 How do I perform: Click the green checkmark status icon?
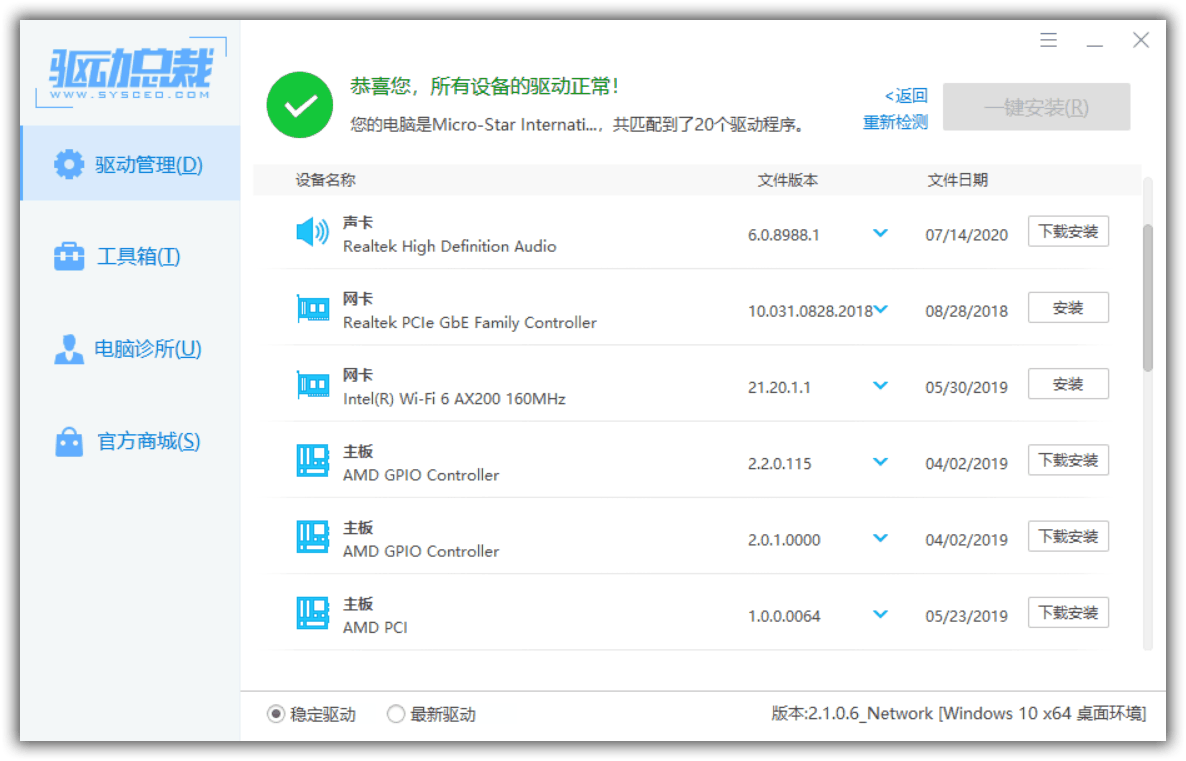tap(299, 106)
